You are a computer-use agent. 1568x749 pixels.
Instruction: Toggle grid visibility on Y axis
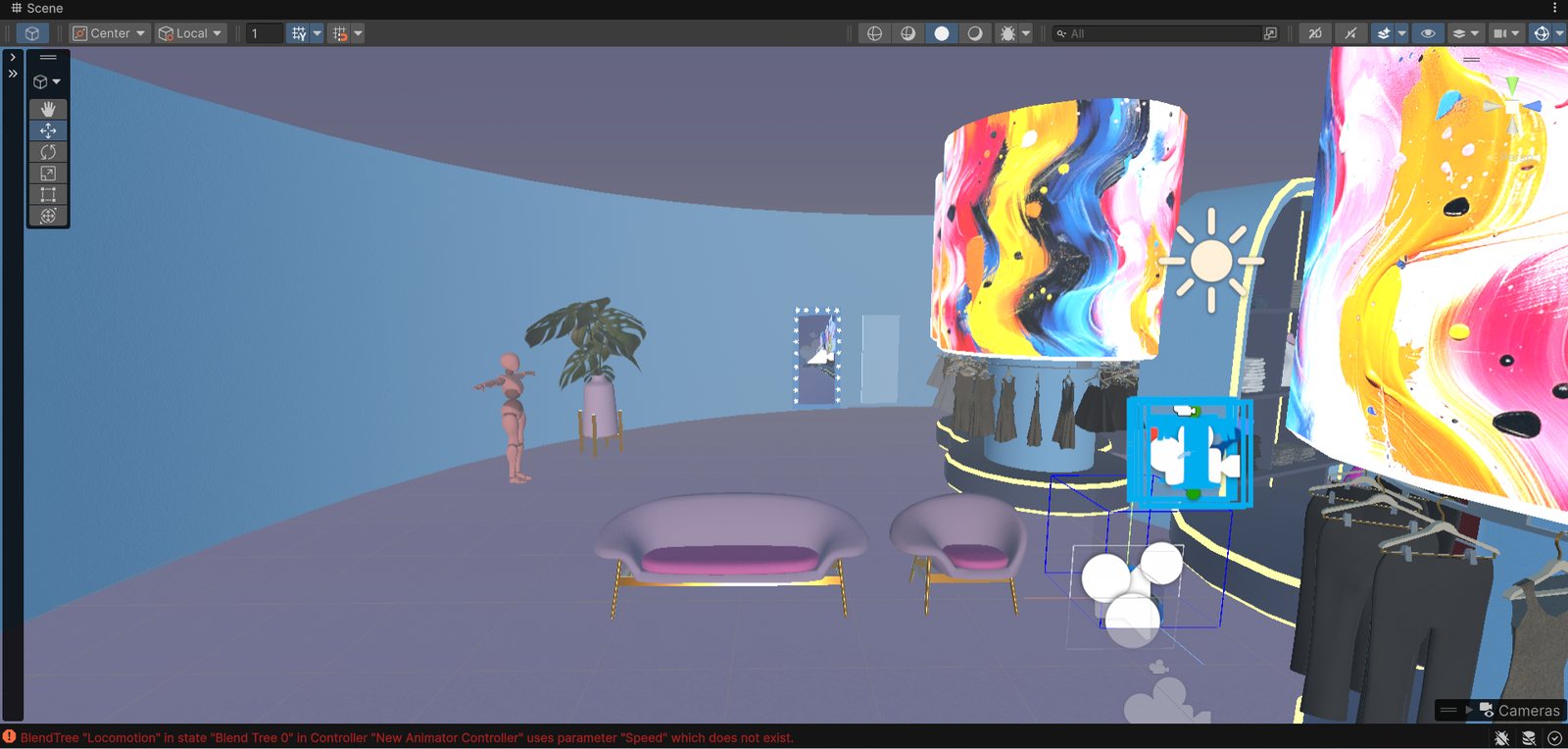[299, 33]
